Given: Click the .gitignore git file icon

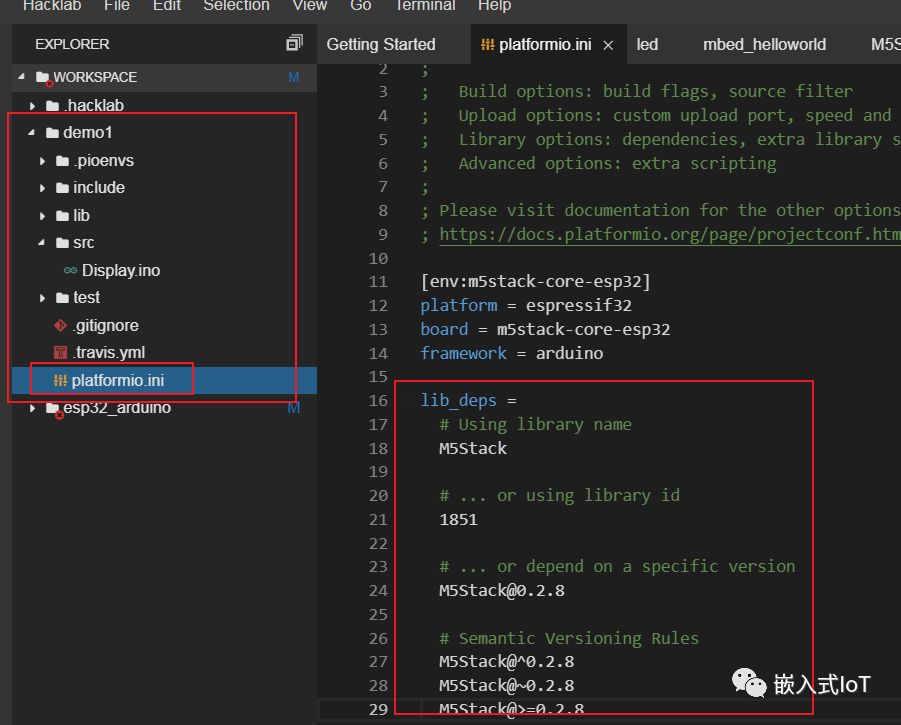Looking at the screenshot, I should pos(59,325).
